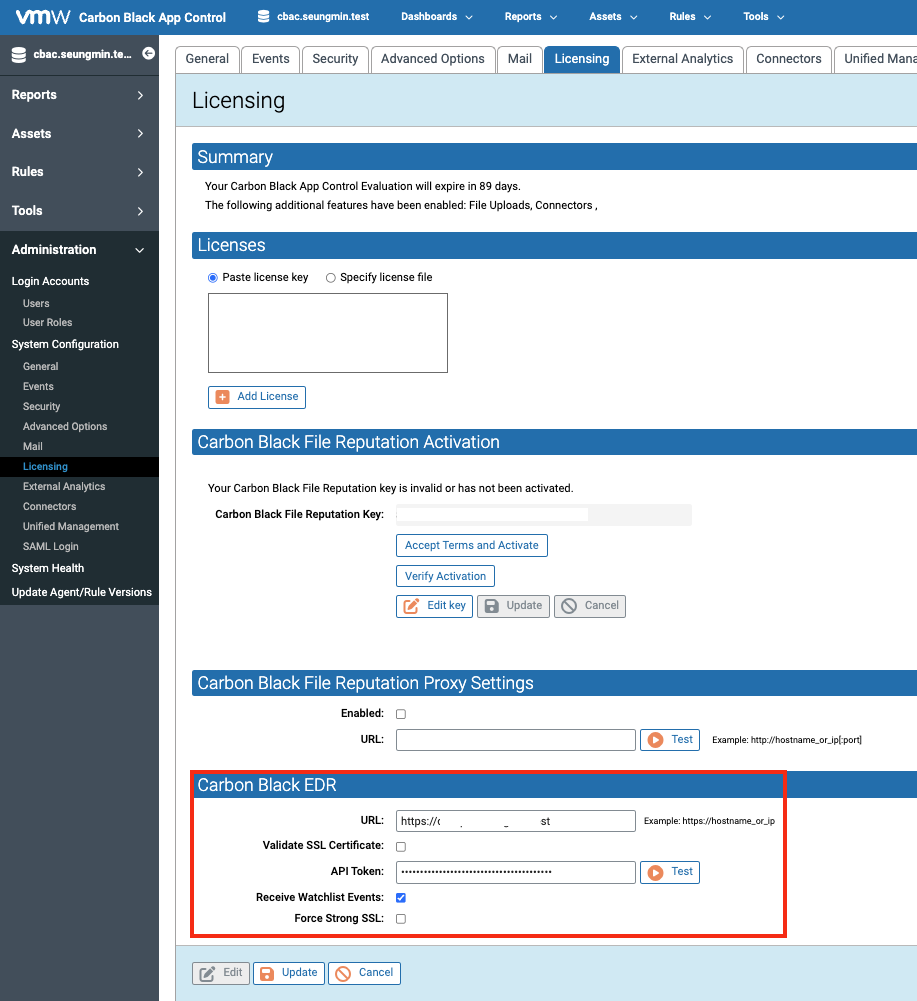
Task: Open the Connectors tab
Action: (789, 59)
